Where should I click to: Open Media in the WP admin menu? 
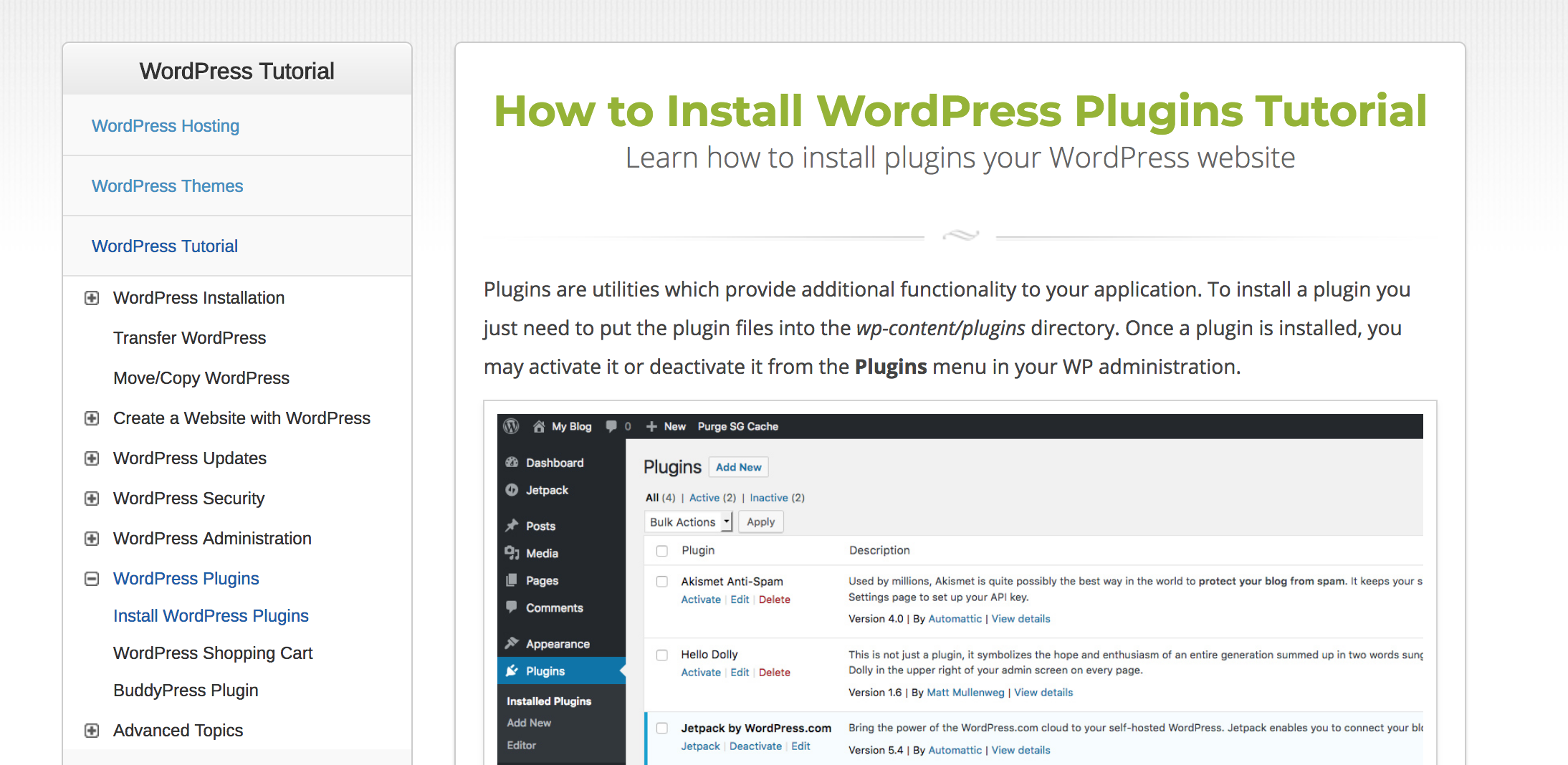[542, 553]
